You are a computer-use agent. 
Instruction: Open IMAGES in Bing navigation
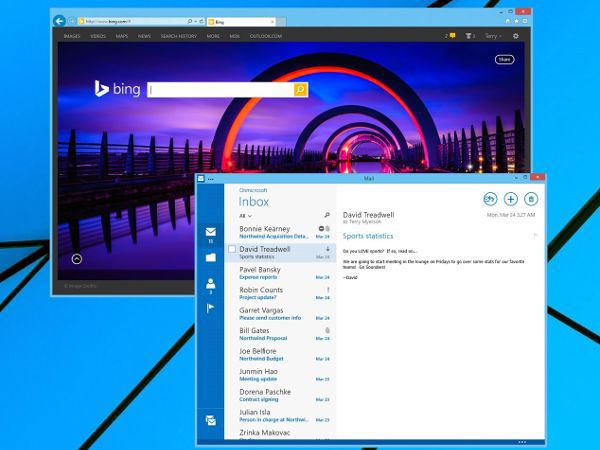point(72,36)
